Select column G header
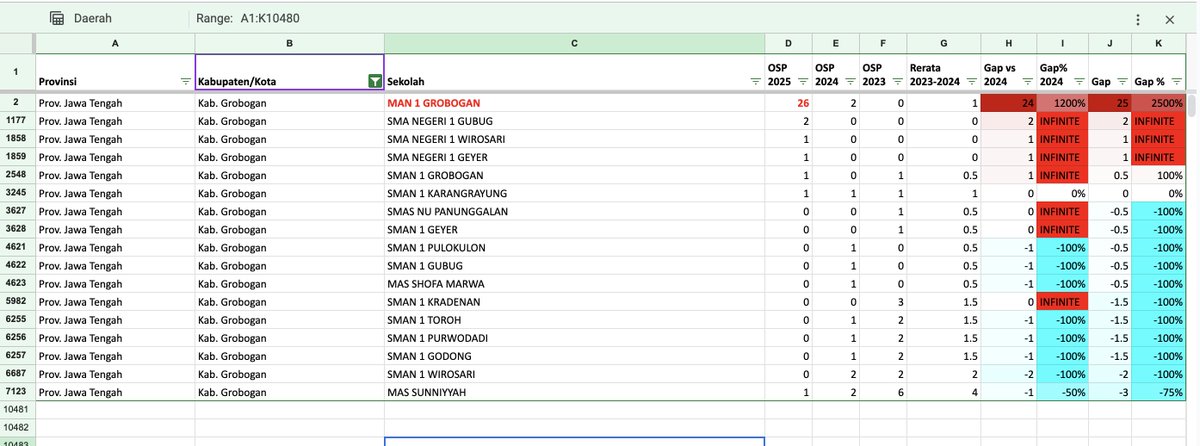1200x446 pixels. (x=943, y=43)
